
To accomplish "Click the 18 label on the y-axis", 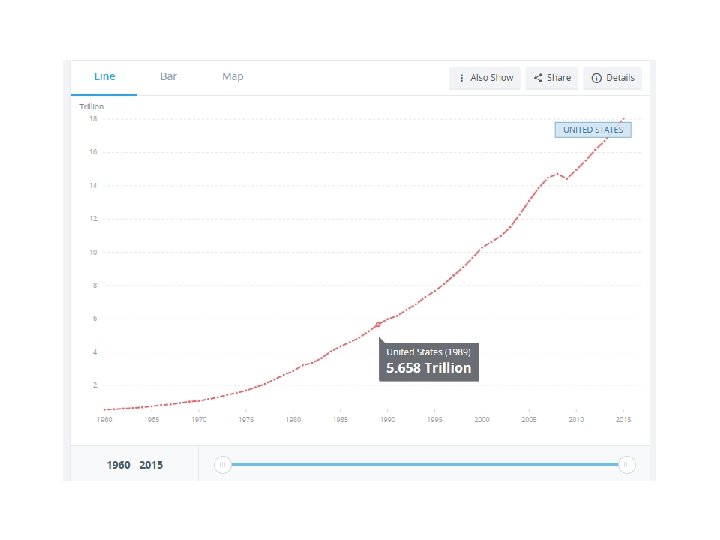I will click(x=92, y=119).
